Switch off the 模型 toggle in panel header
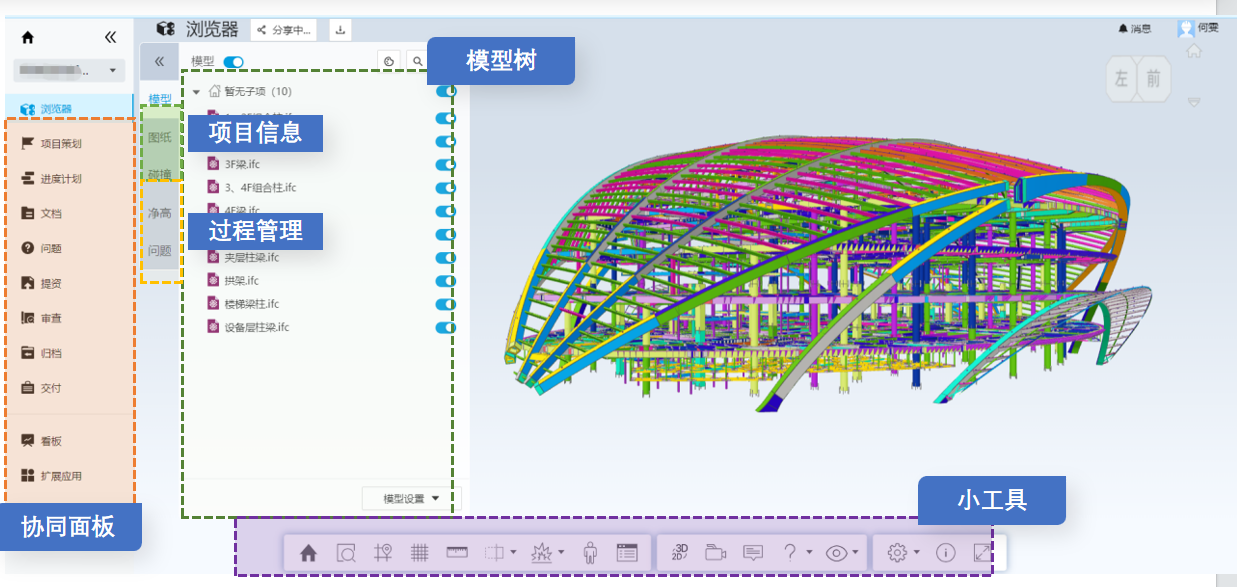Viewport: 1237px width, 587px height. pyautogui.click(x=234, y=62)
